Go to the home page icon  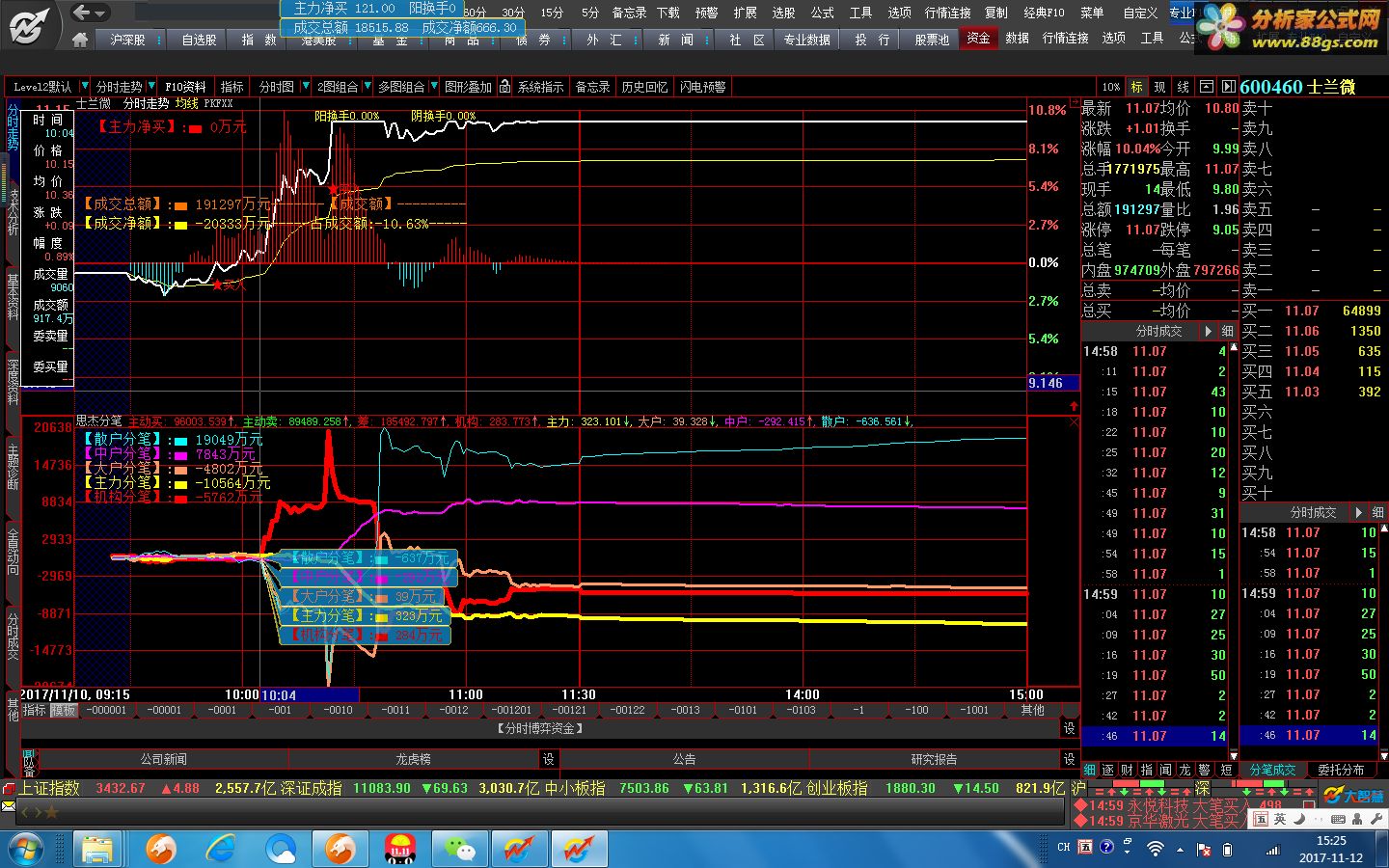coord(80,40)
